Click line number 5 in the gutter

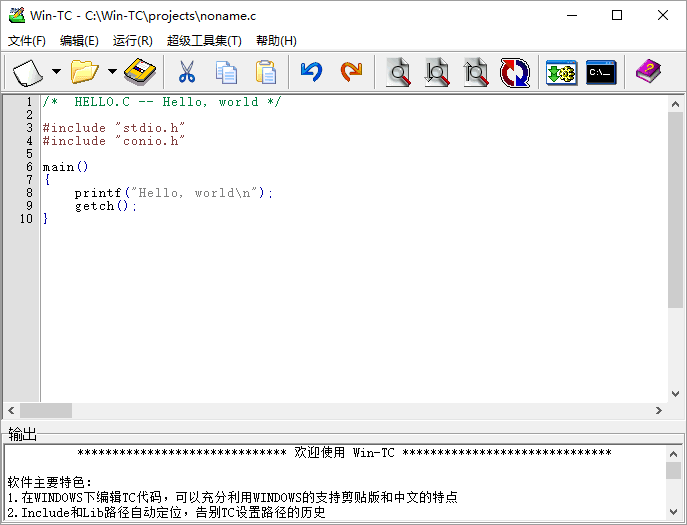click(x=29, y=154)
